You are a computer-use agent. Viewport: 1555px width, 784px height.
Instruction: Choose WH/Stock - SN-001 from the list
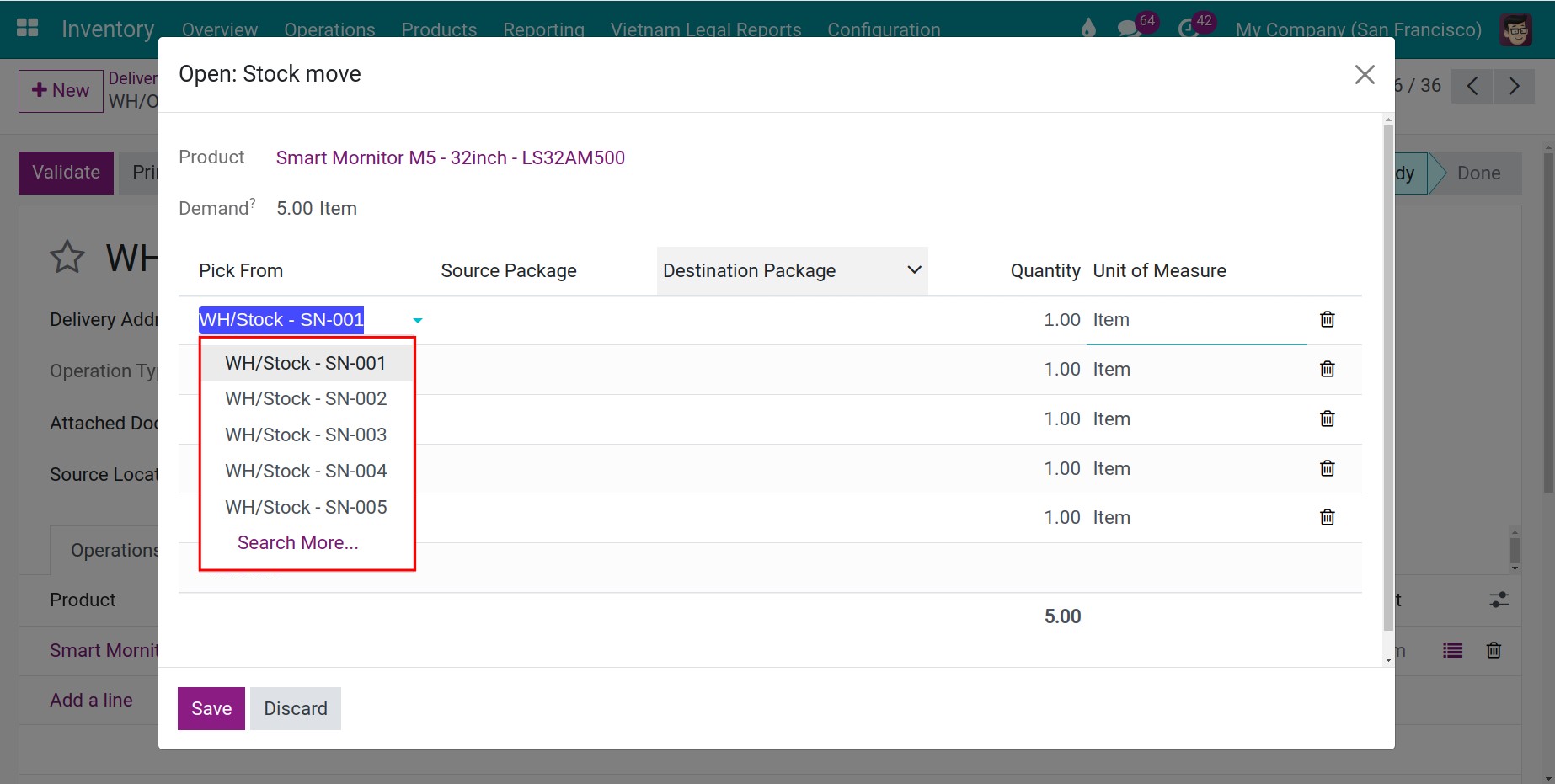(x=306, y=363)
